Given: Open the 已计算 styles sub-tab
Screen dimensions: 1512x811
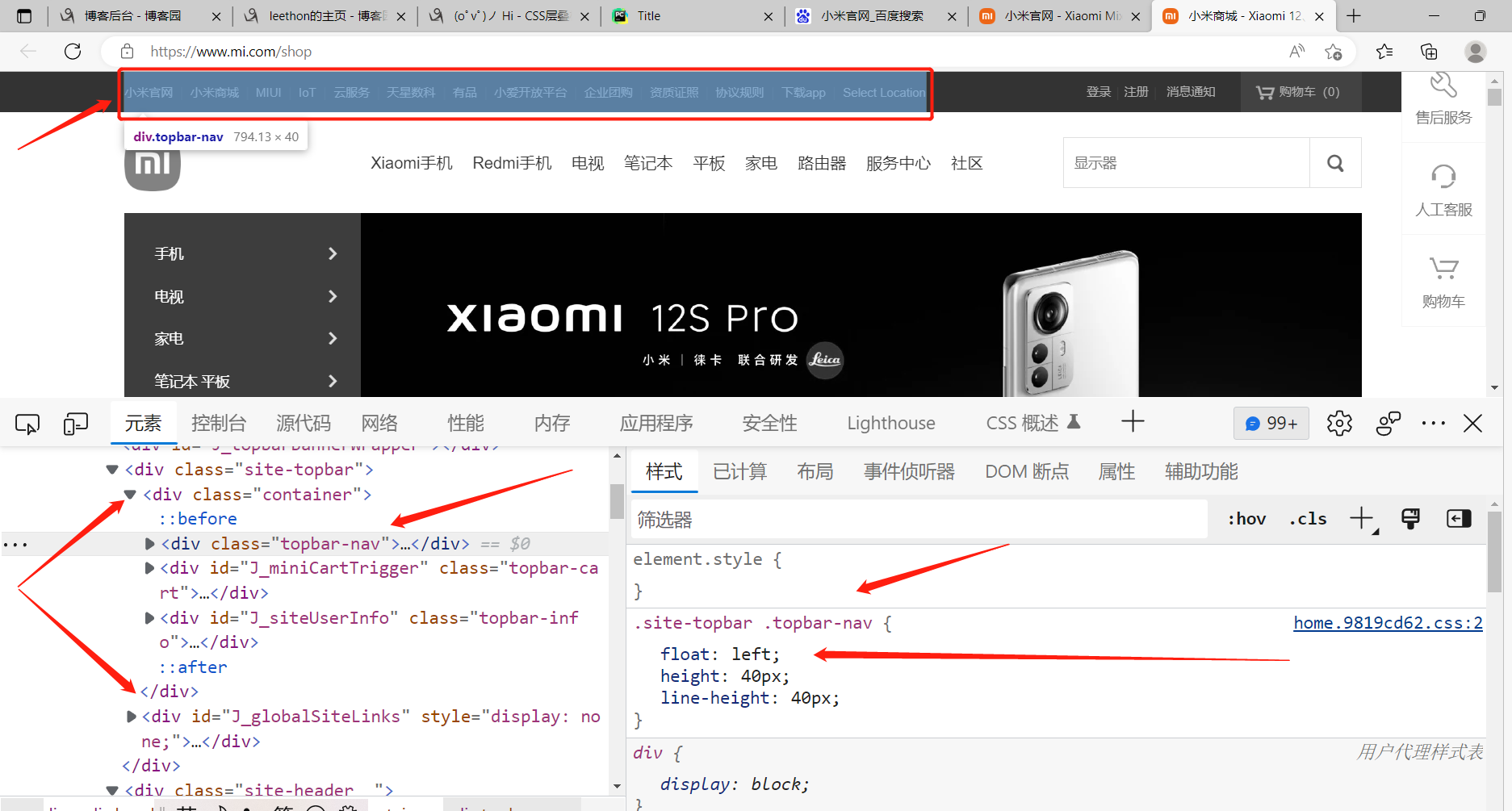Looking at the screenshot, I should [x=739, y=472].
